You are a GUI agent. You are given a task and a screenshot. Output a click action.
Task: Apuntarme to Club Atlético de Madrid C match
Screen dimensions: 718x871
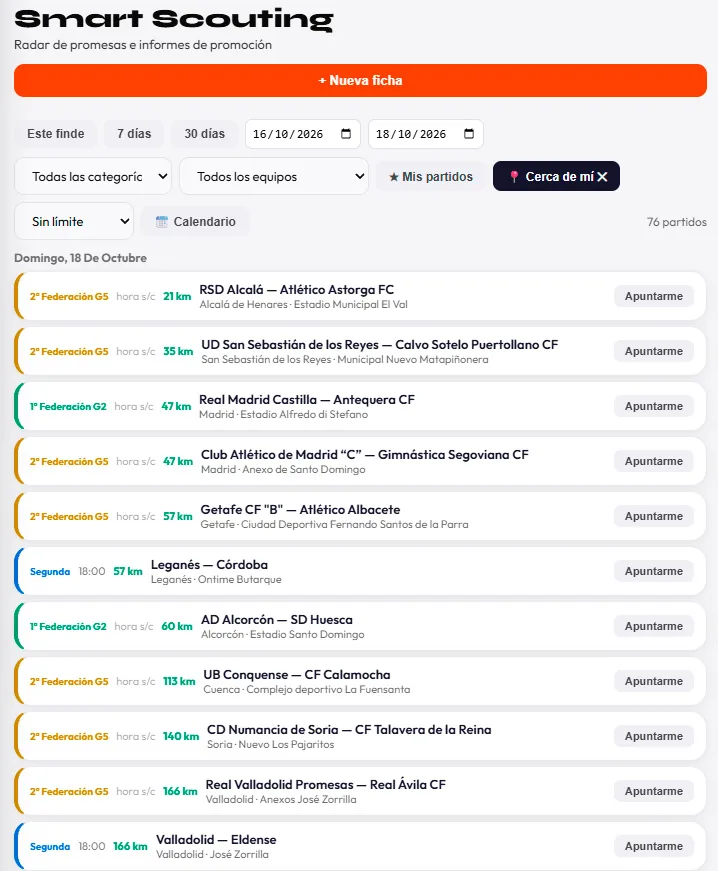(x=654, y=461)
